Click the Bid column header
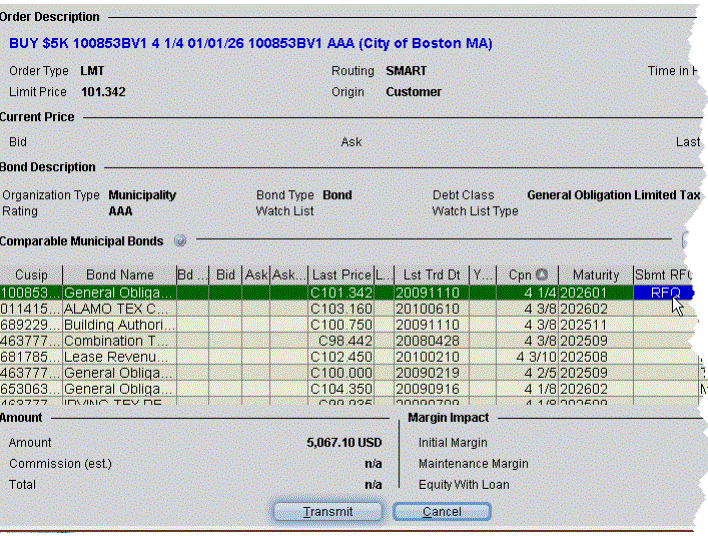Viewport: 708px width, 536px height. 225,275
